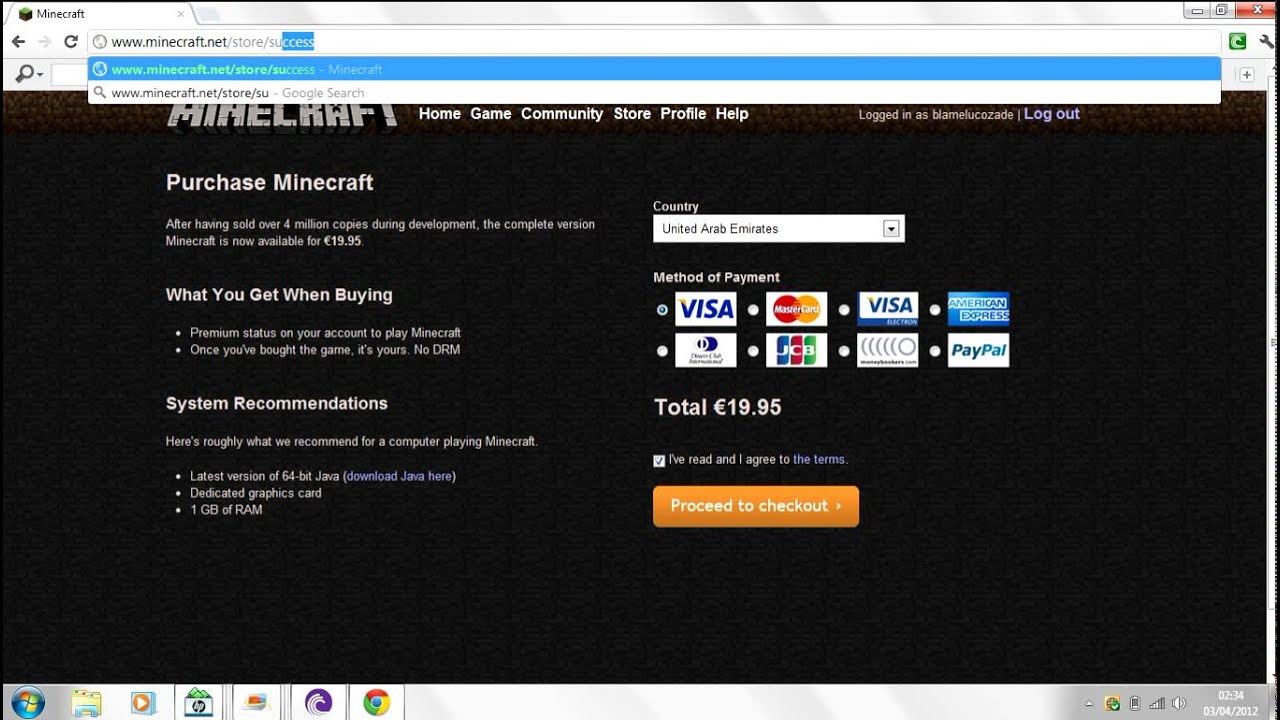Select the American Express radio button
The image size is (1280, 720).
935,310
